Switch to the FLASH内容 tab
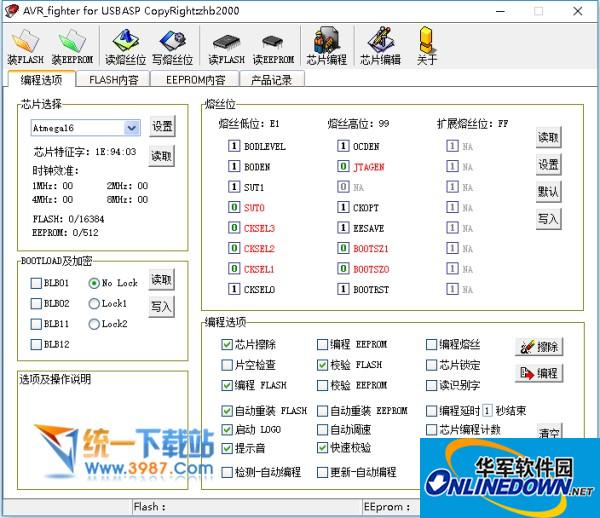600x518 pixels. 113,80
